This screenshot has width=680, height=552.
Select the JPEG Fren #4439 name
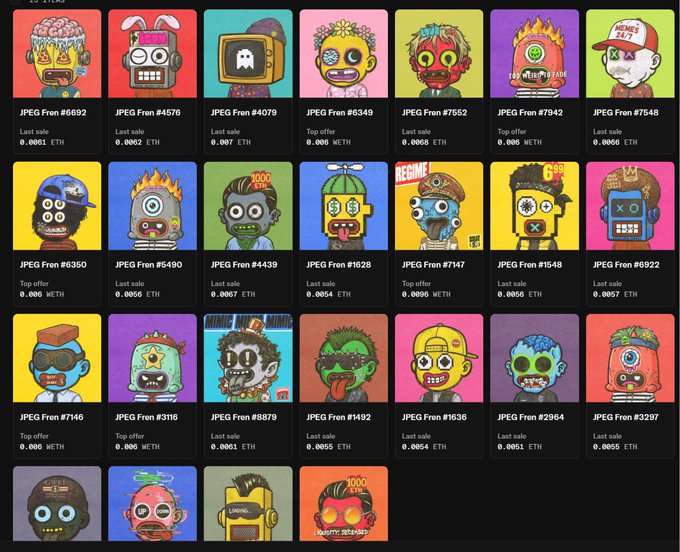pos(244,265)
